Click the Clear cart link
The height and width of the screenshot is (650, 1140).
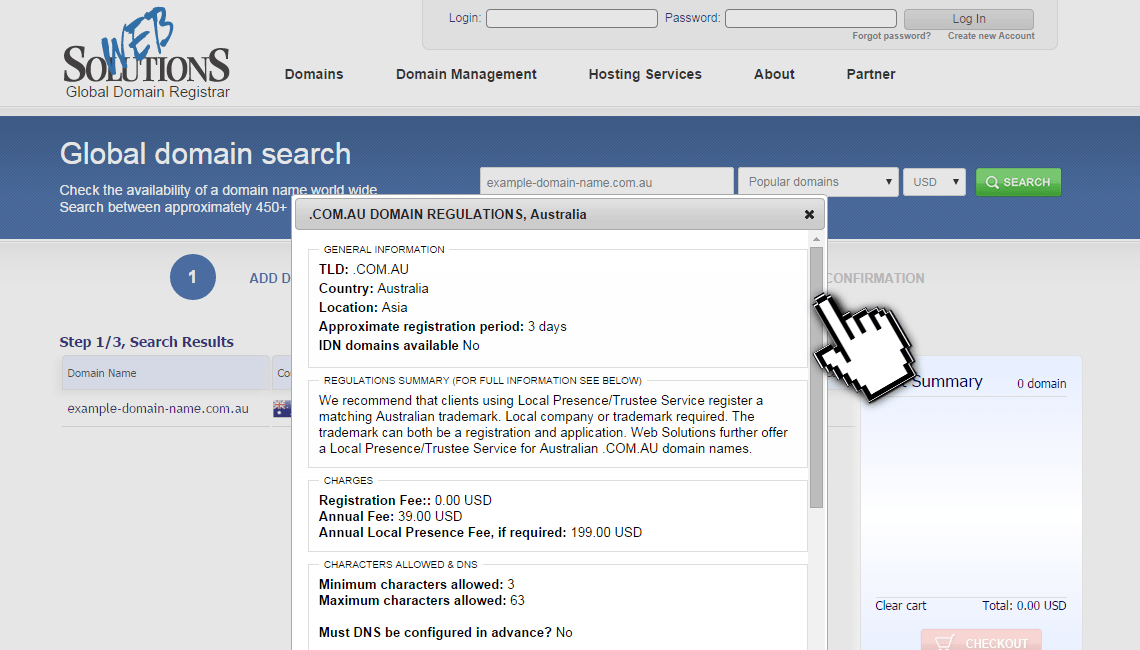point(901,606)
